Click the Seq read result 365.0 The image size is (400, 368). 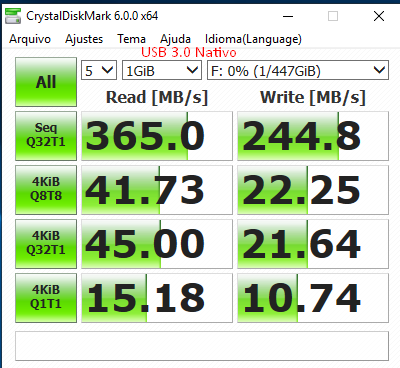pyautogui.click(x=157, y=136)
